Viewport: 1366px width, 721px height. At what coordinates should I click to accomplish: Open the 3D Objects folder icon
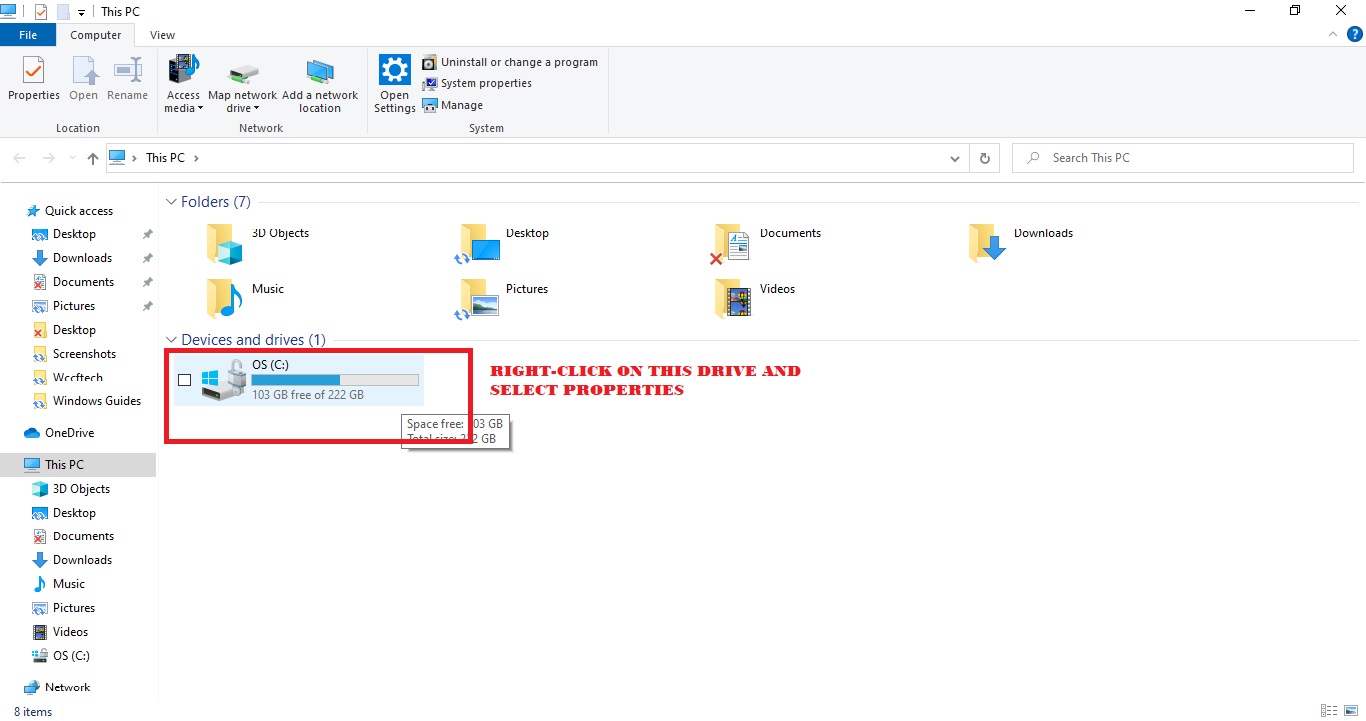click(225, 243)
